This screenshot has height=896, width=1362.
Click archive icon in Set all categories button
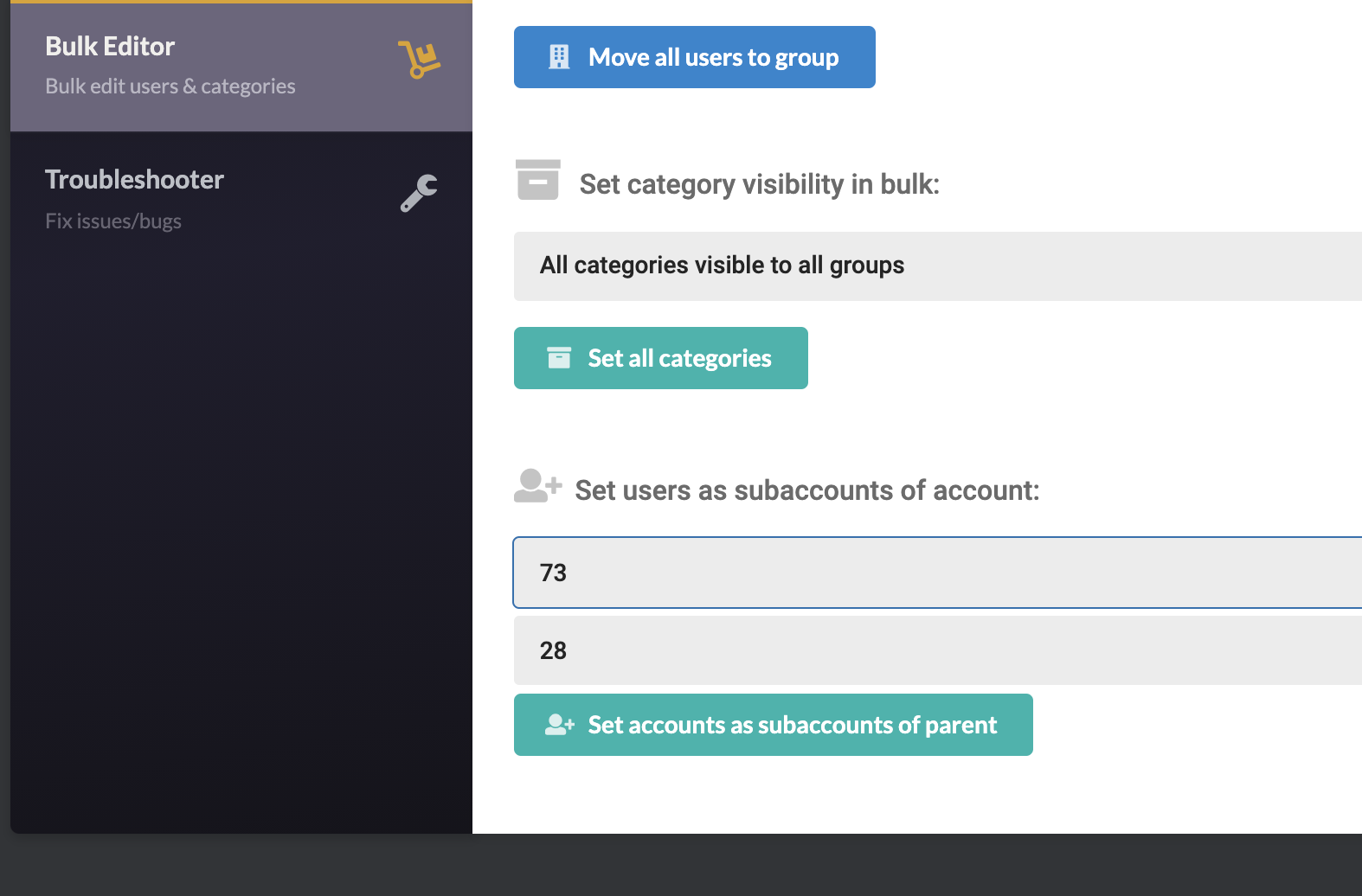pyautogui.click(x=559, y=358)
